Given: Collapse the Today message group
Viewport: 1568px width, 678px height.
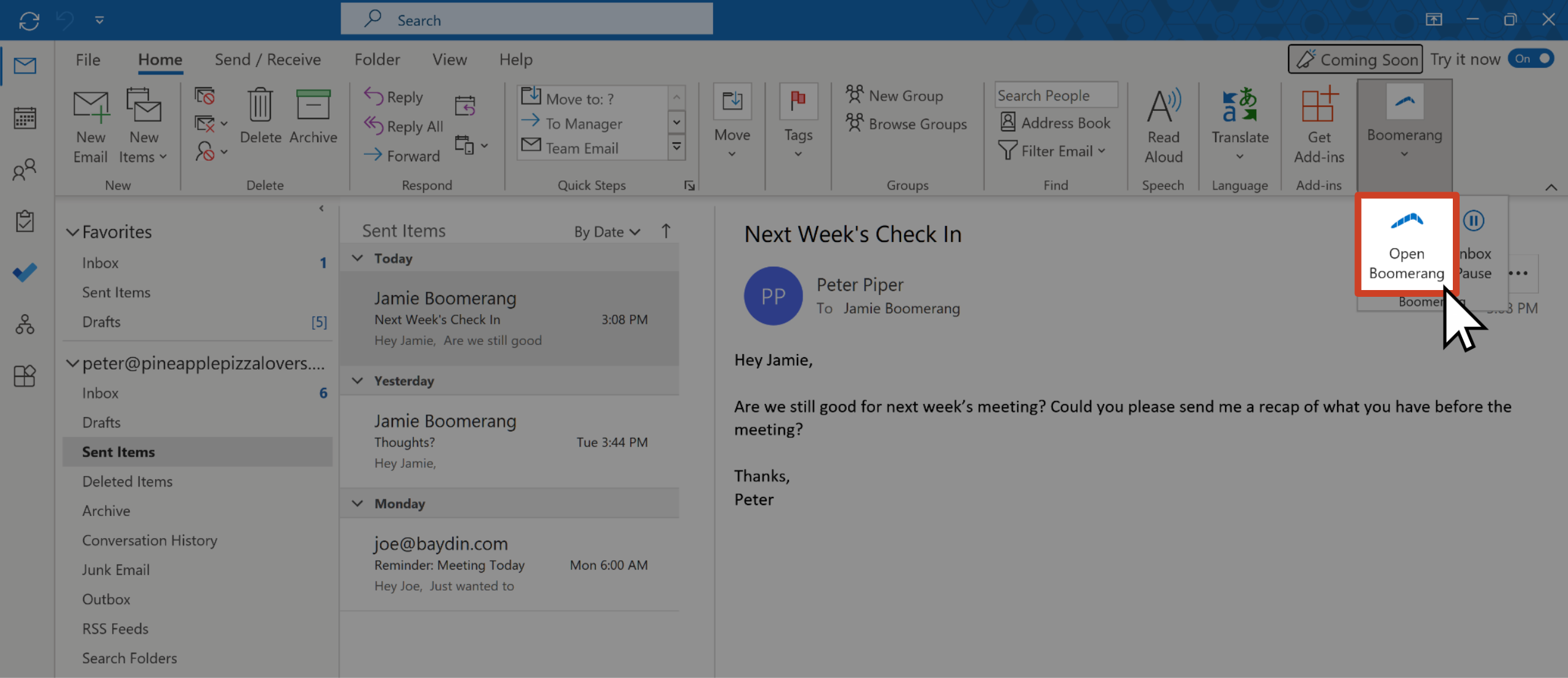Looking at the screenshot, I should coord(357,258).
